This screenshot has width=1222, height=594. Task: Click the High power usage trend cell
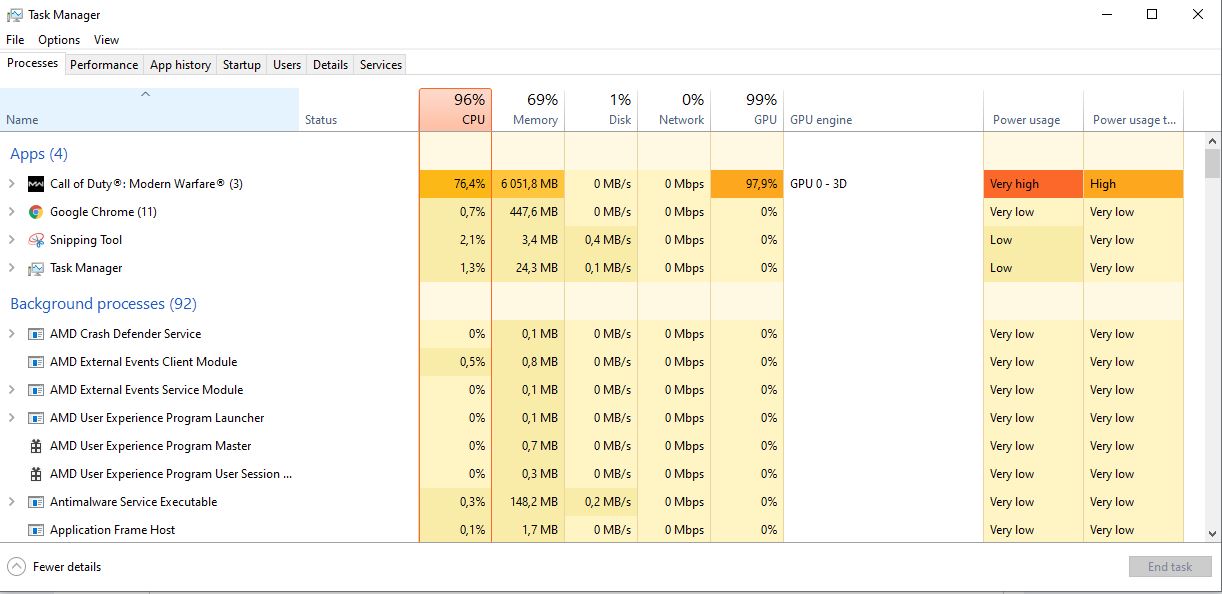(1133, 184)
